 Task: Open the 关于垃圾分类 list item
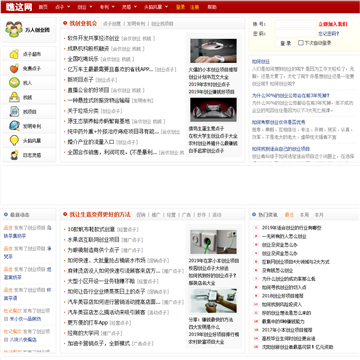(x=83, y=111)
